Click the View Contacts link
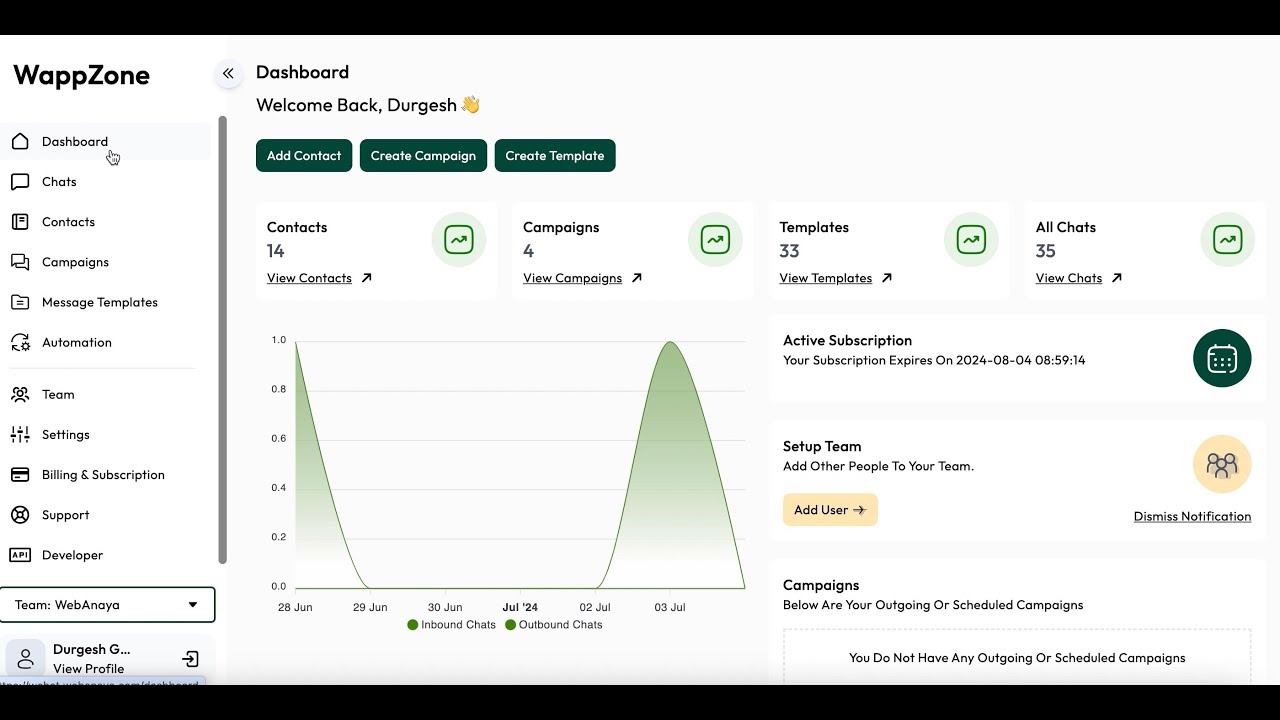 point(309,278)
